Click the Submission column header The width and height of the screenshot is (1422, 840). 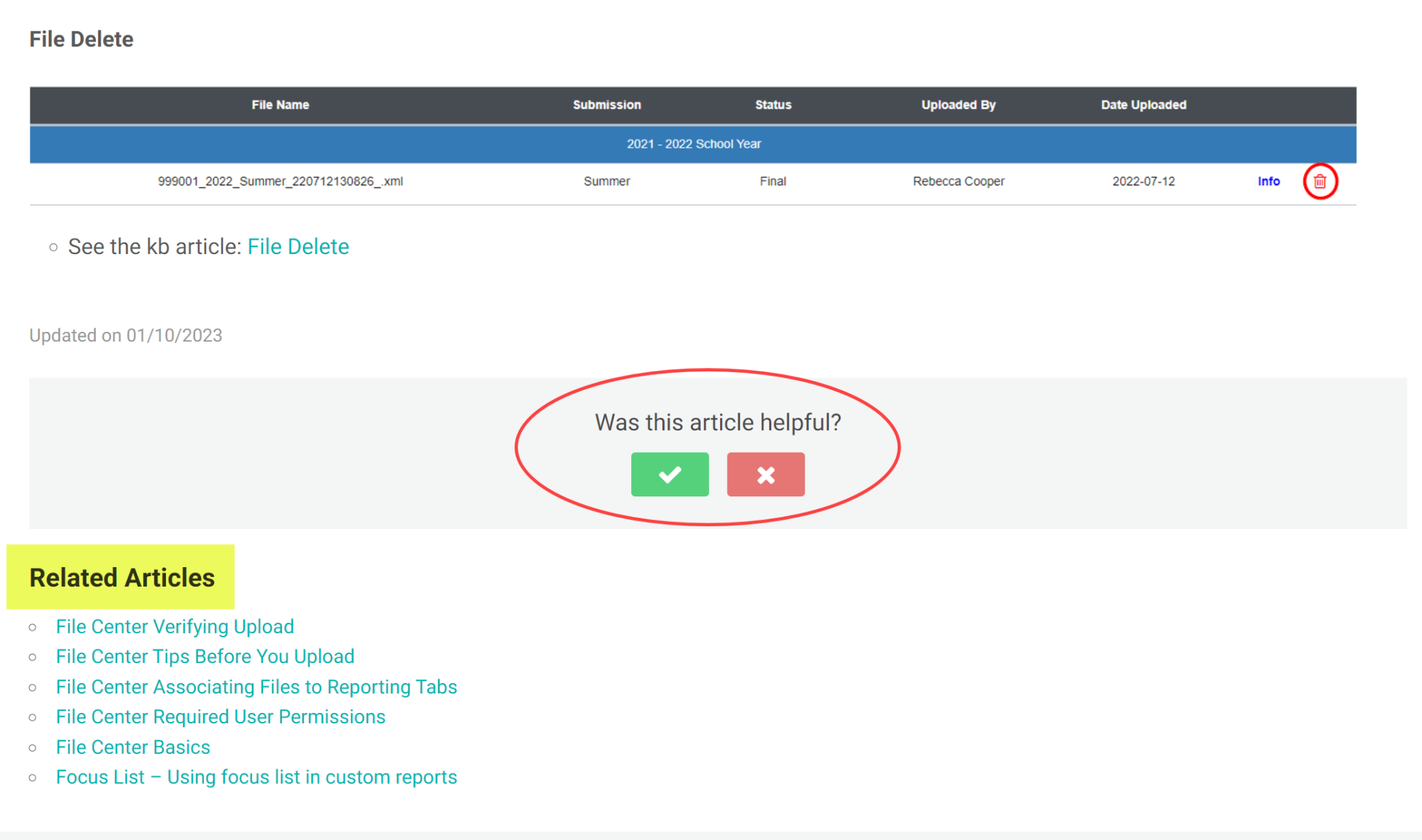[x=606, y=105]
